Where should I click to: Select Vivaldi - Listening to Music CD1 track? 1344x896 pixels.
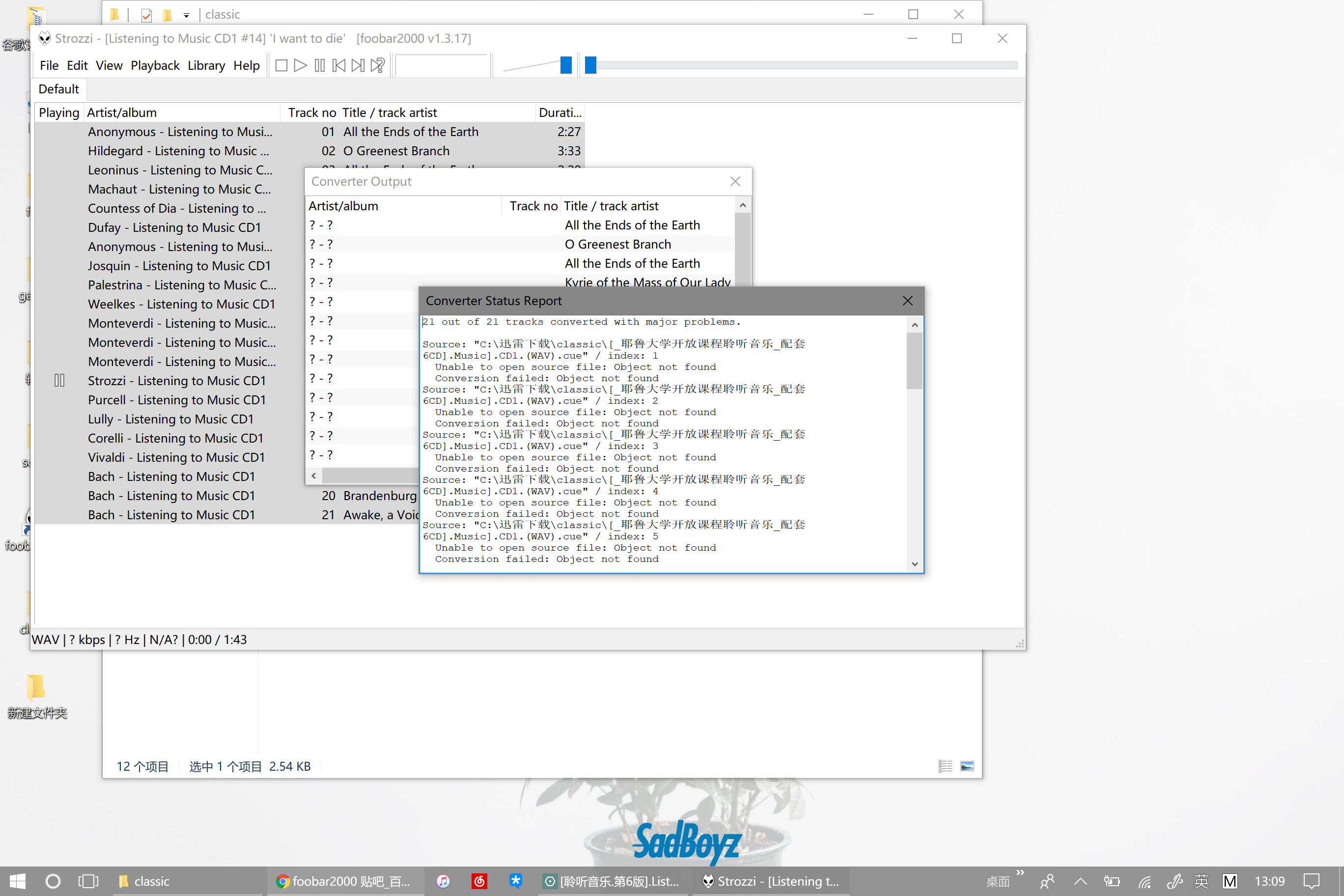point(176,457)
